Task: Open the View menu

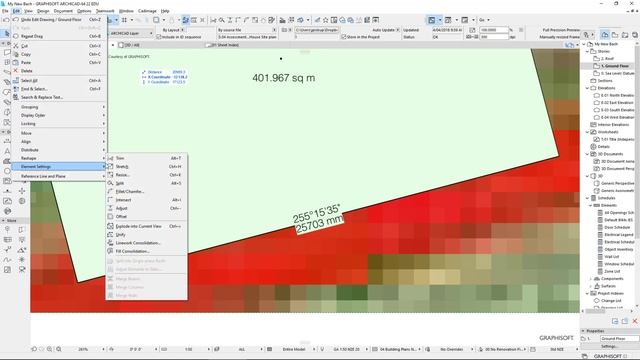Action: coord(28,11)
